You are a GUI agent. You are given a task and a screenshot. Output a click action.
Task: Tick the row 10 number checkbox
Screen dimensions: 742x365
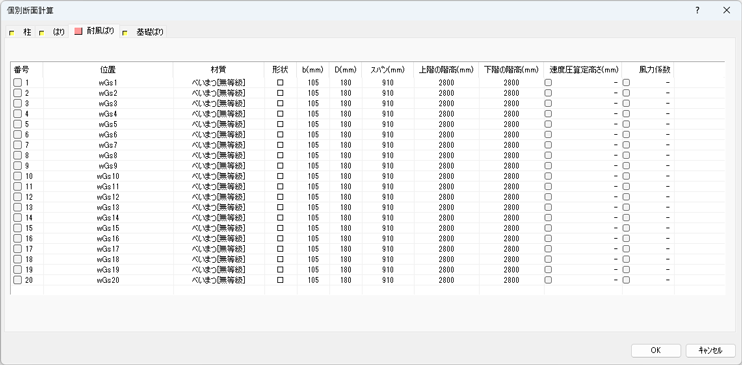coord(18,176)
